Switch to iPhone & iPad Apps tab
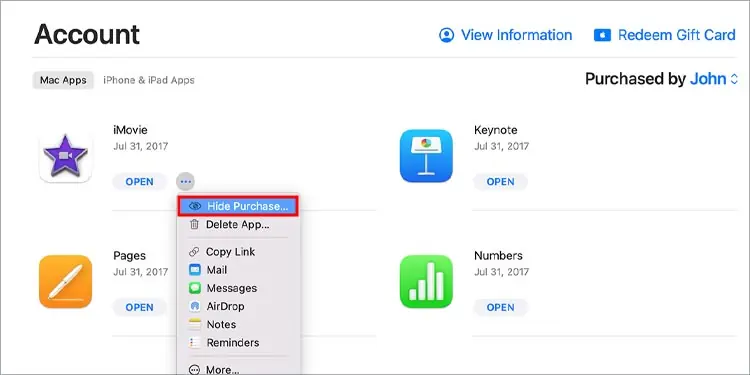The image size is (750, 375). (x=149, y=80)
